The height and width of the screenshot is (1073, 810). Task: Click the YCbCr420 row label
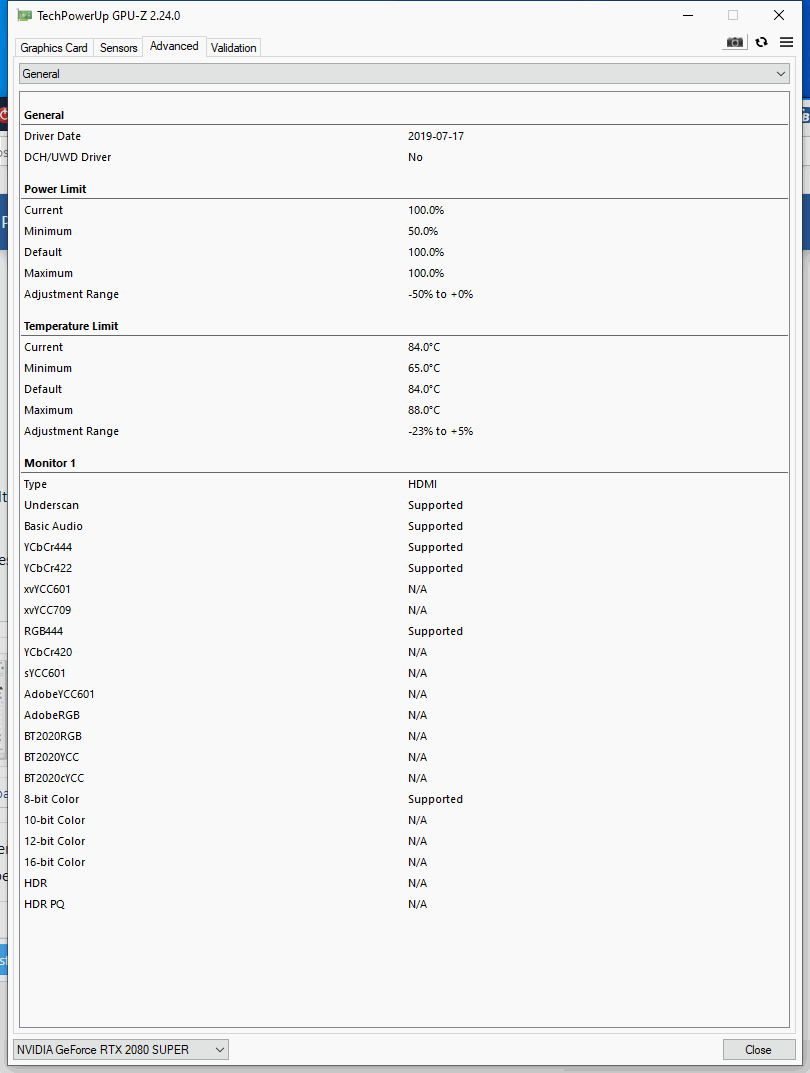coord(48,652)
